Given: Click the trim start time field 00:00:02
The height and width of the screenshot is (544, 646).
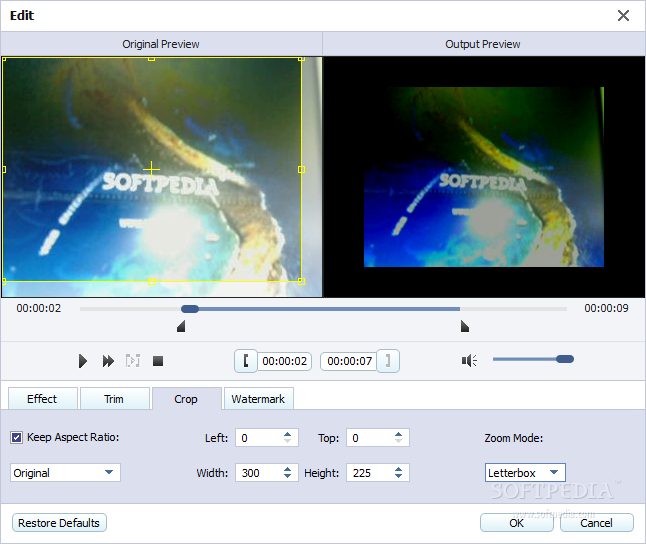Looking at the screenshot, I should [285, 361].
